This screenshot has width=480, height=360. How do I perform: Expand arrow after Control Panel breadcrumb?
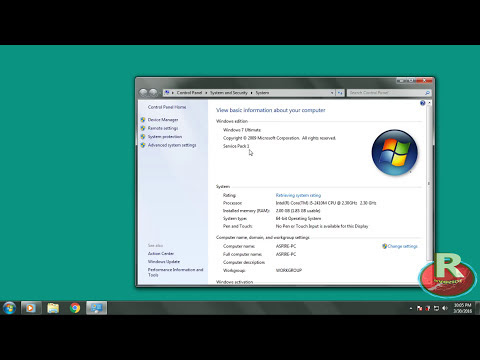point(206,93)
